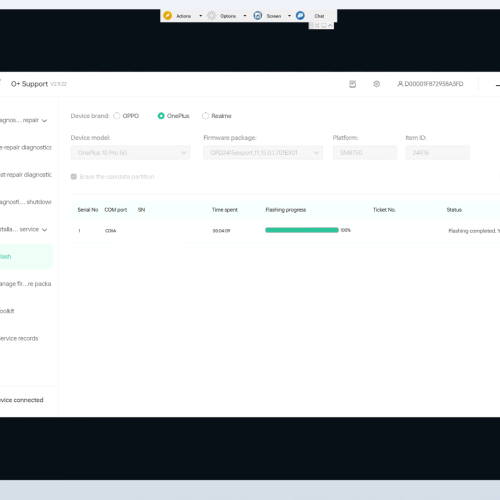Viewport: 500px width, 500px height.
Task: Click the Actions label in remote toolbar
Action: (x=184, y=16)
